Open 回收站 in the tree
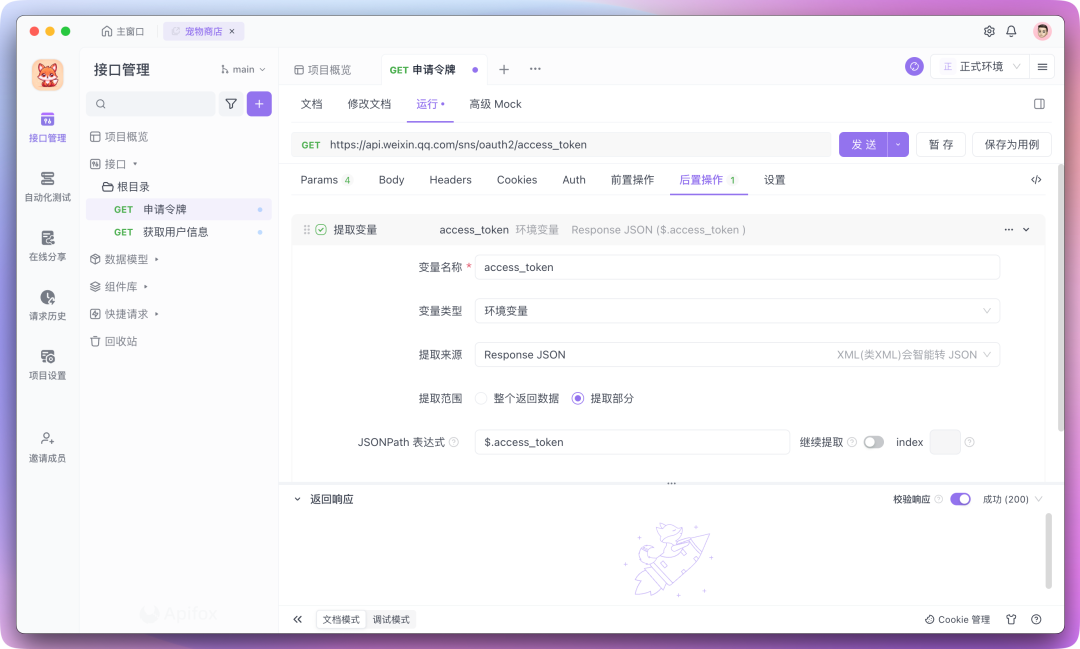1080x649 pixels. (x=114, y=342)
